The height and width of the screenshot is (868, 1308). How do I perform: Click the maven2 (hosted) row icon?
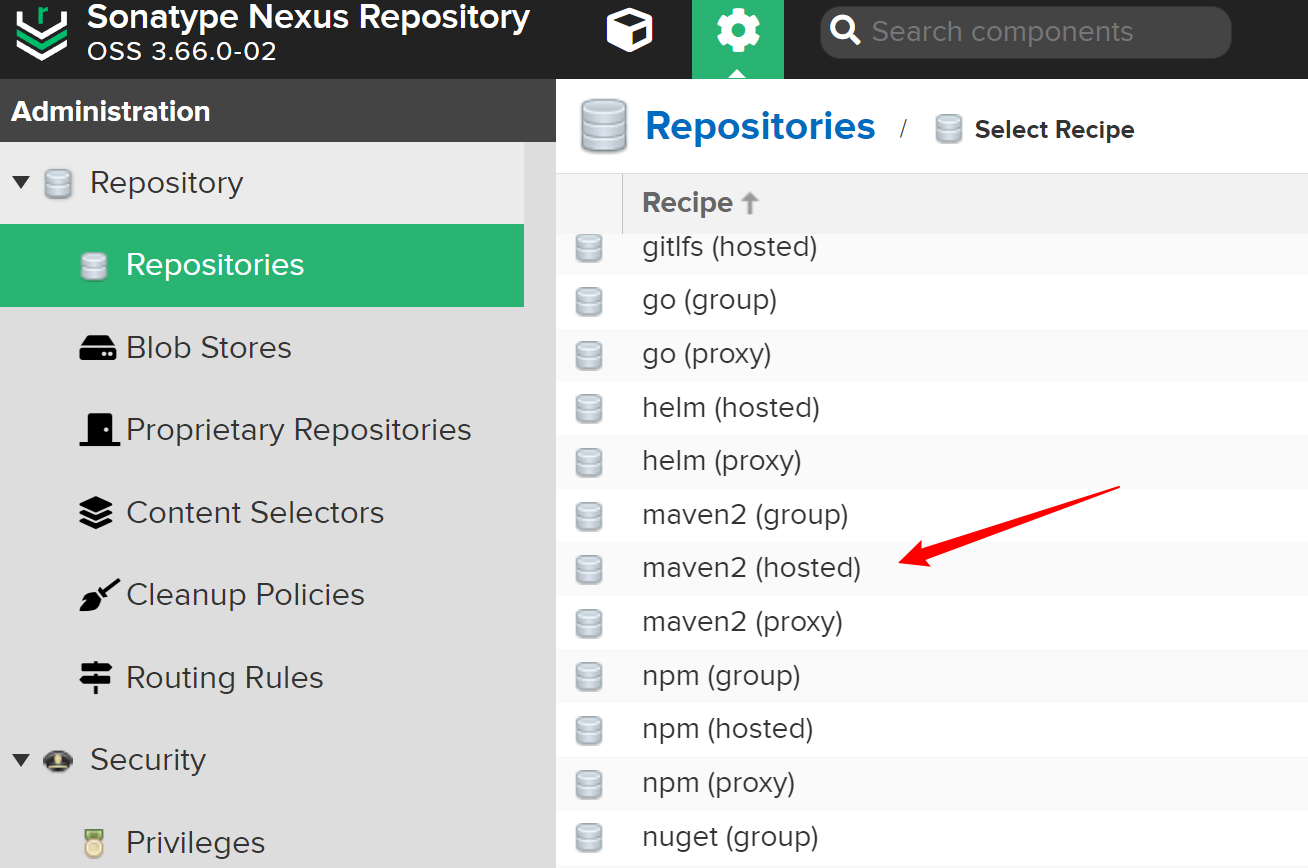pyautogui.click(x=590, y=569)
